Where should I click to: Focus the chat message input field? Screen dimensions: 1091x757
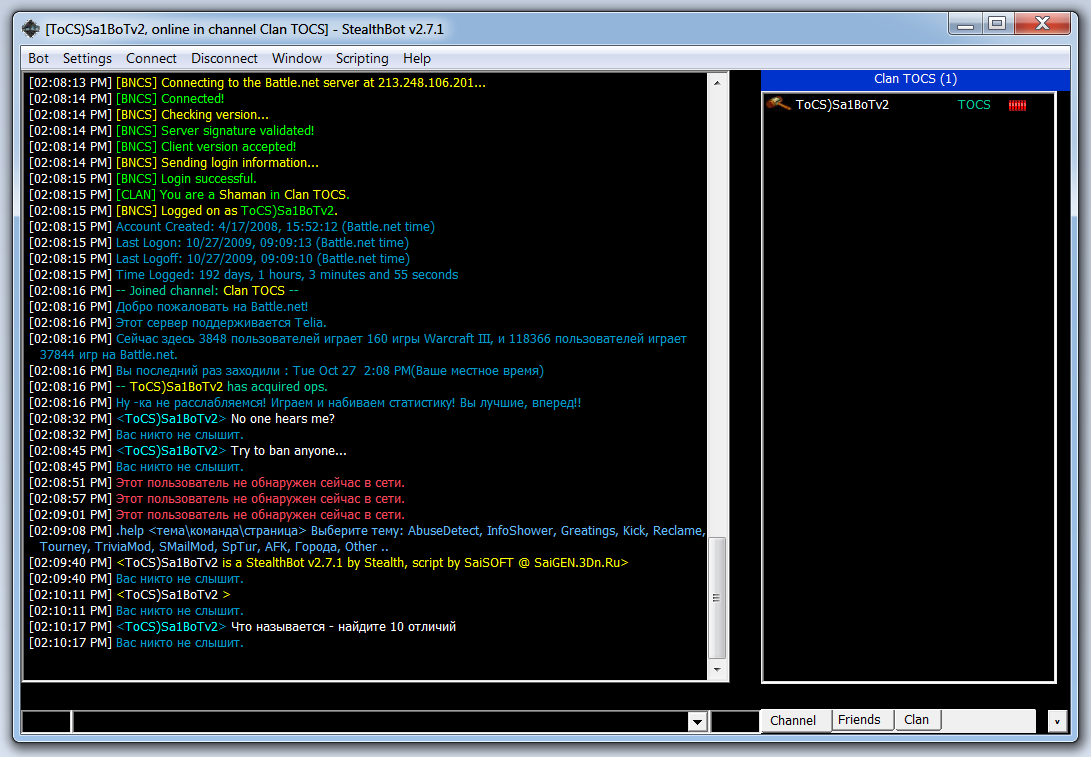pos(380,722)
